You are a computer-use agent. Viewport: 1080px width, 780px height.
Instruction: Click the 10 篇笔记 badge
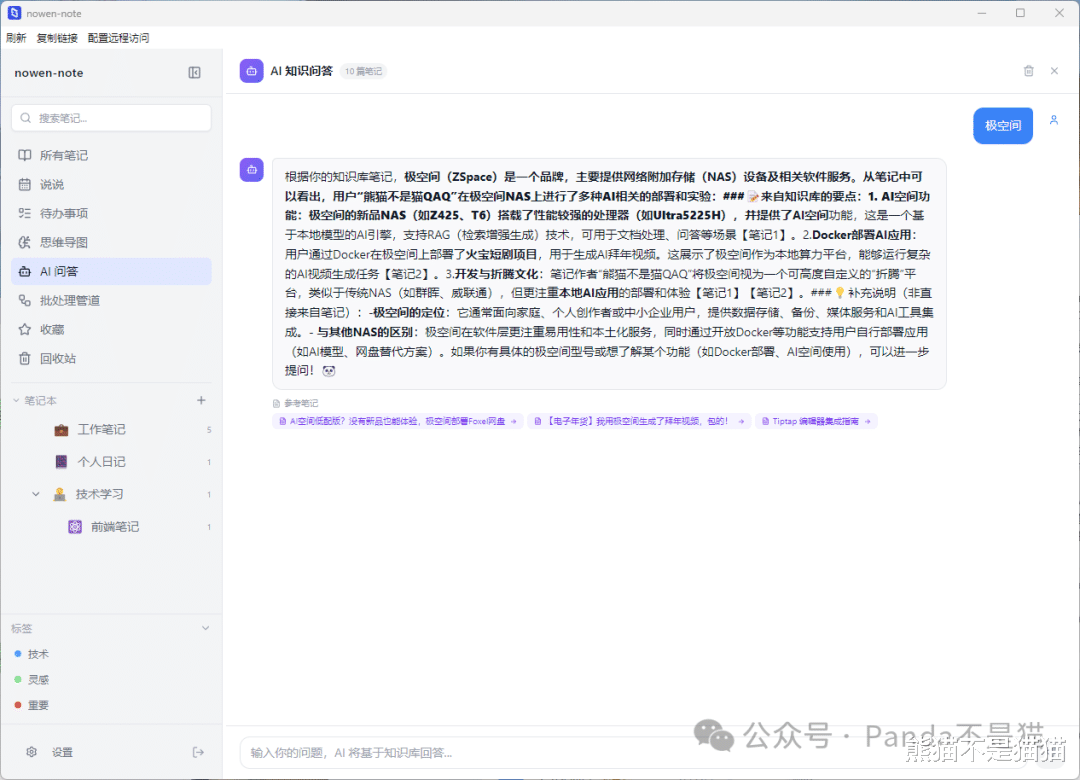tap(363, 71)
